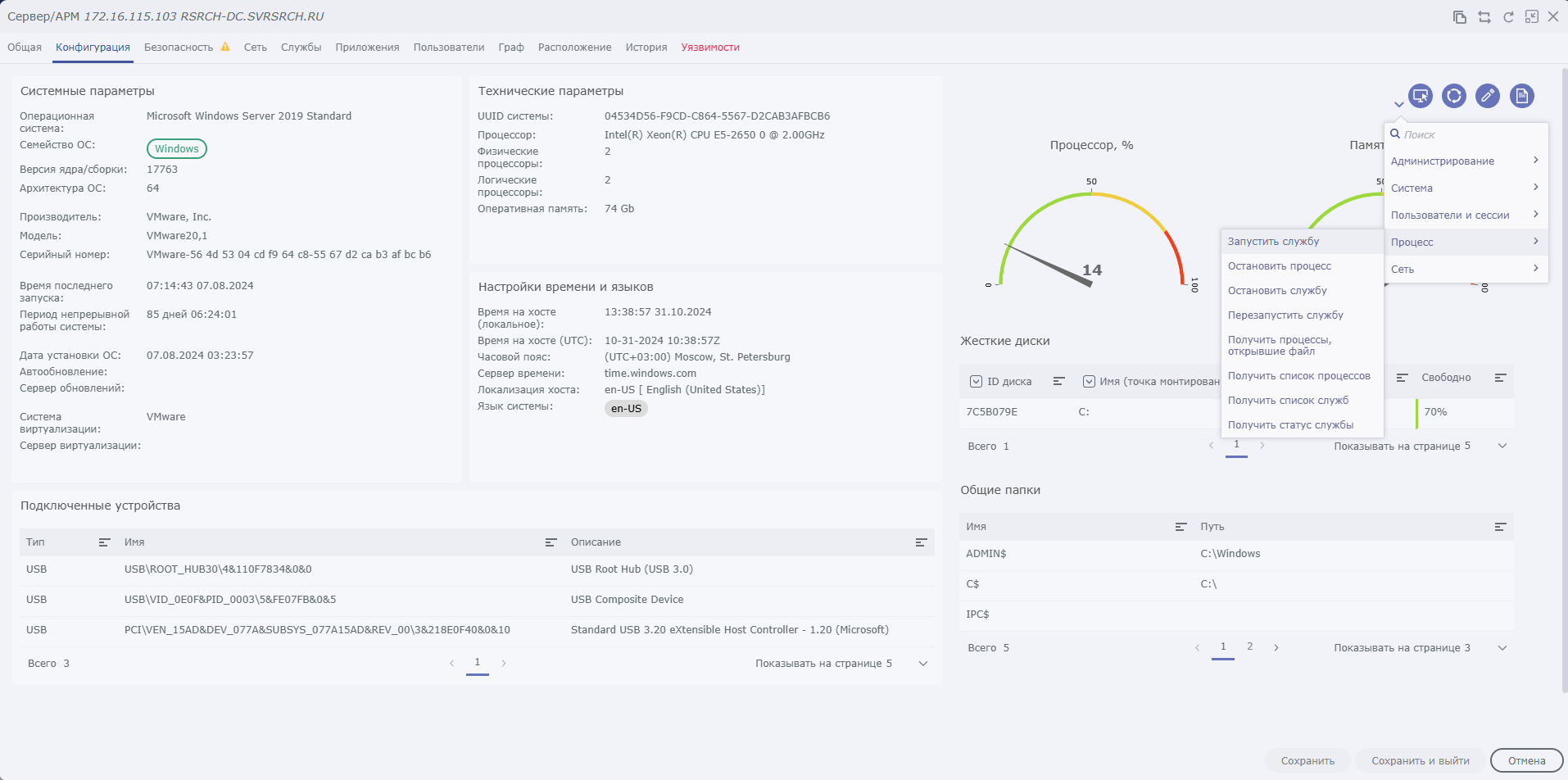Click the remote control monitor icon
Screen dimensions: 1568x780
[1421, 96]
